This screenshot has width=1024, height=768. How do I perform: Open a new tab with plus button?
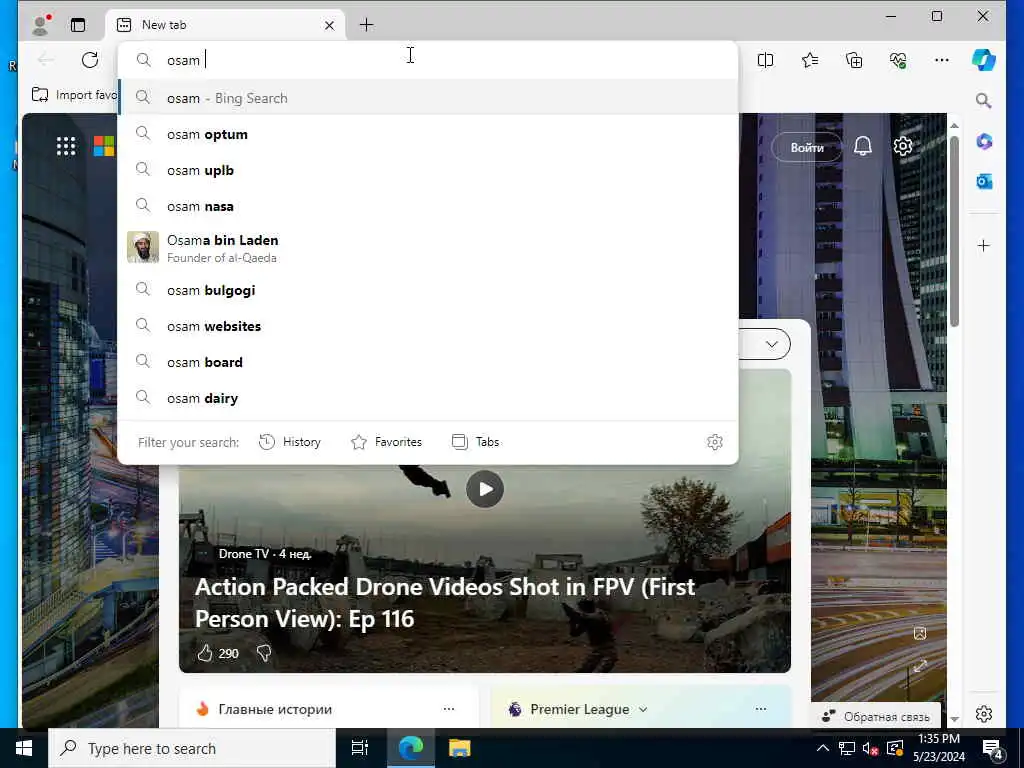coord(366,25)
